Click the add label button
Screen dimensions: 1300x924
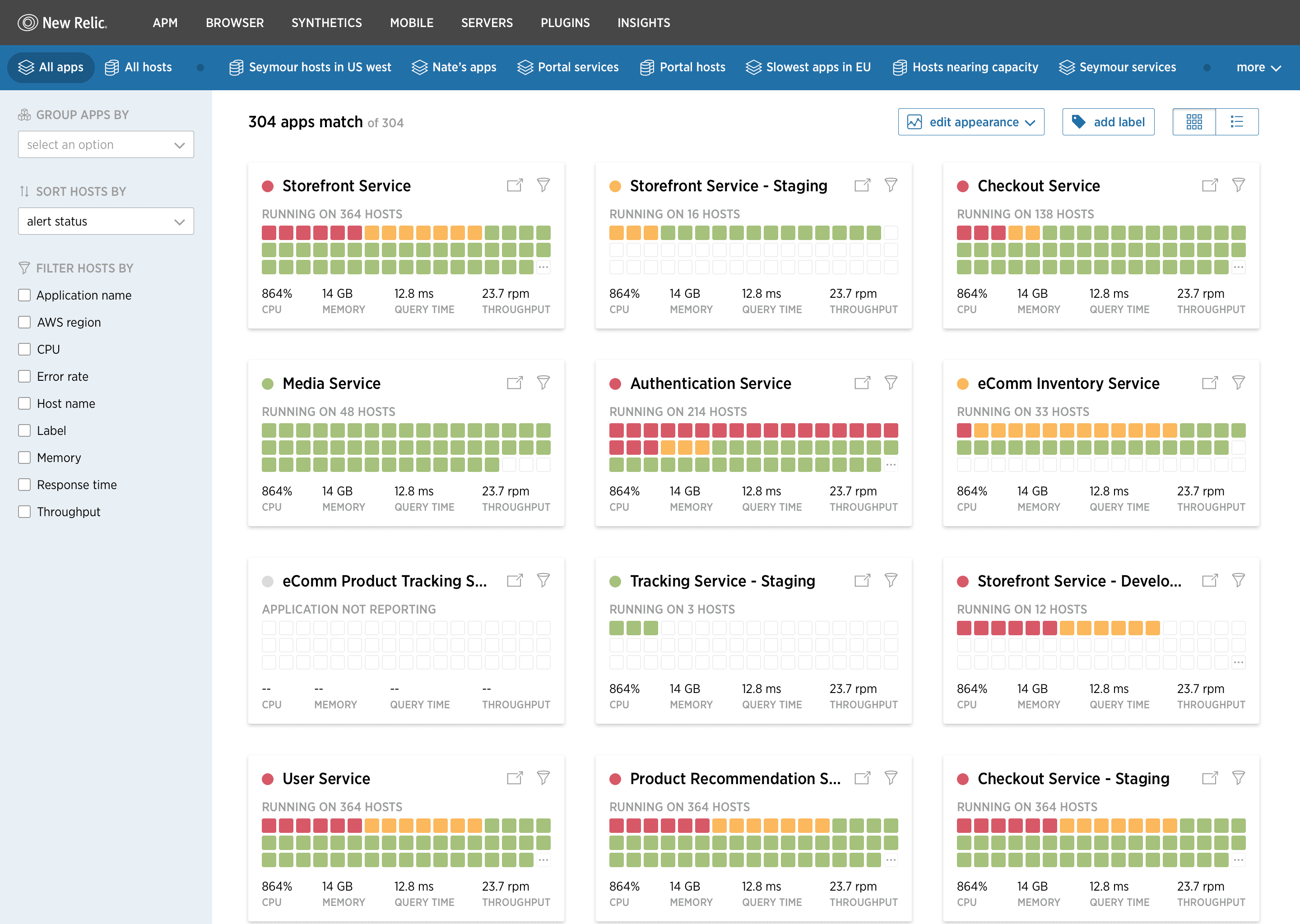click(x=1108, y=122)
